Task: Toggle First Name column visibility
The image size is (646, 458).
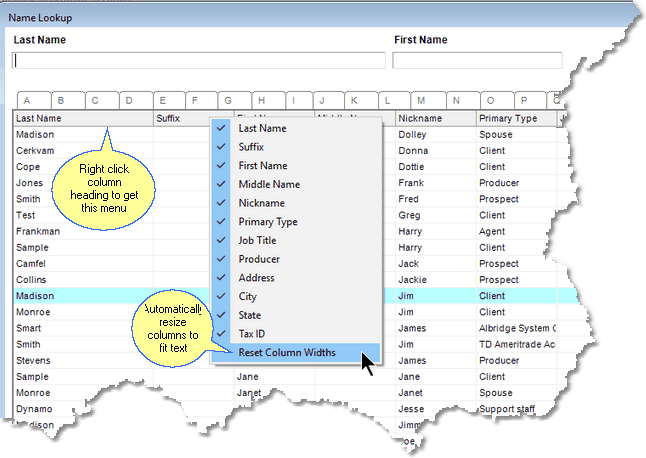Action: (x=296, y=166)
